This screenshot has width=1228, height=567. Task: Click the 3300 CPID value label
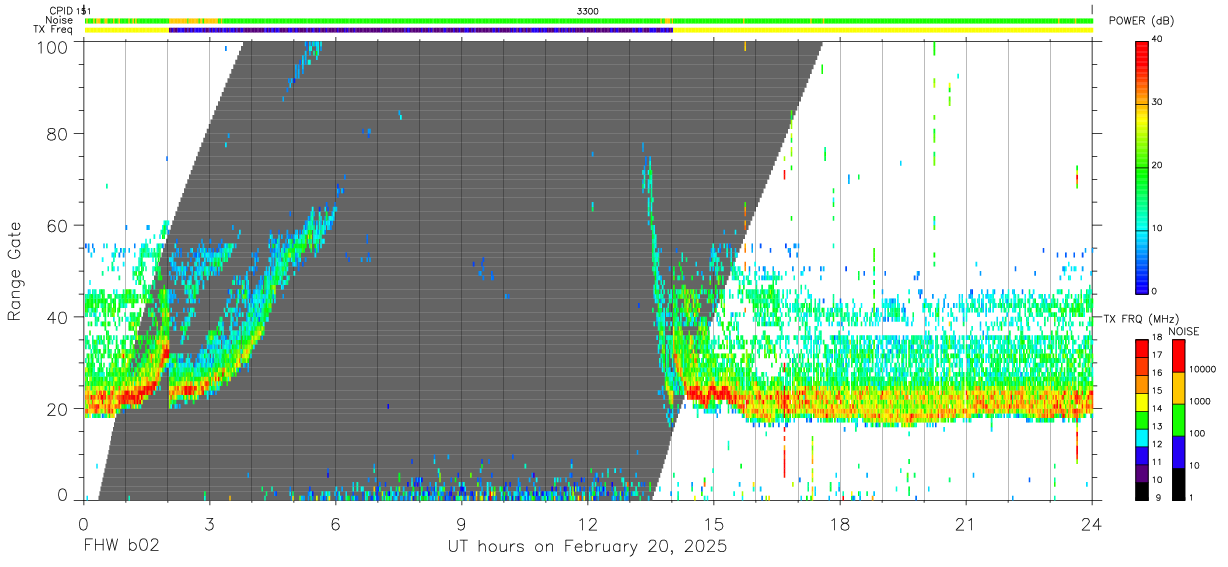[x=588, y=11]
